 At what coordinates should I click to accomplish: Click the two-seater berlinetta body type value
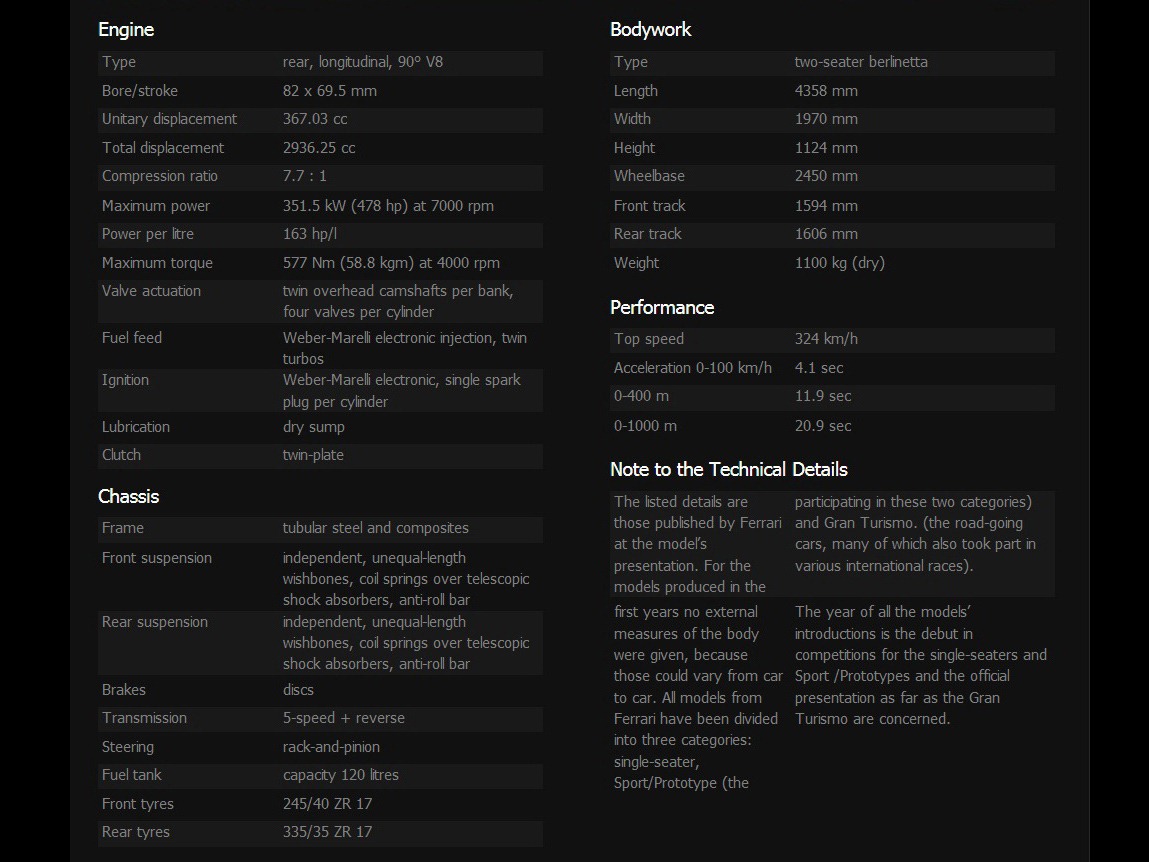click(x=861, y=62)
